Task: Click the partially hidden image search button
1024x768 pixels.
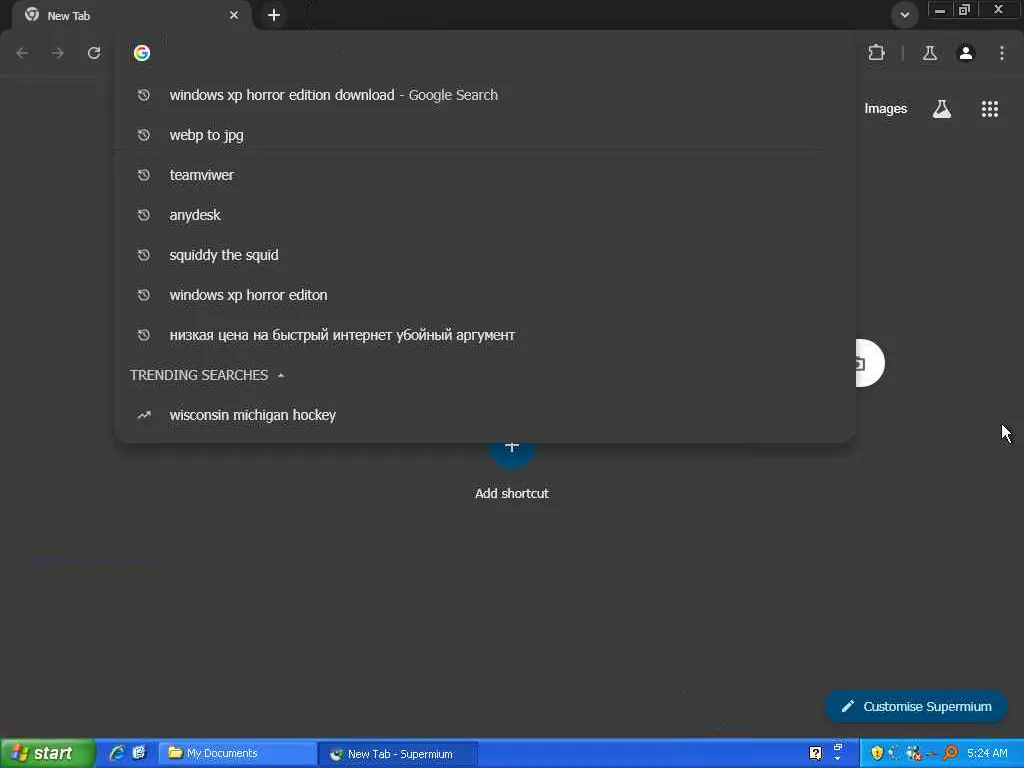Action: (x=870, y=363)
